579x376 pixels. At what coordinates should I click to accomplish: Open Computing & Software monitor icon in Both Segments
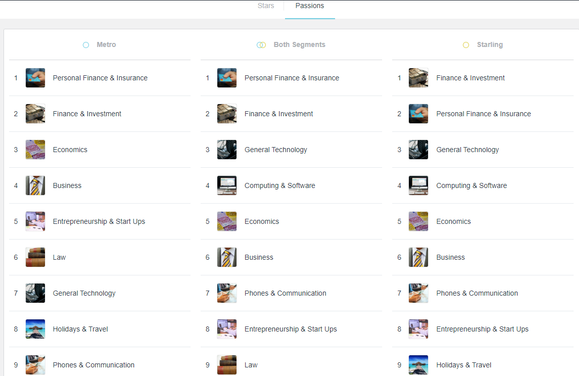227,185
